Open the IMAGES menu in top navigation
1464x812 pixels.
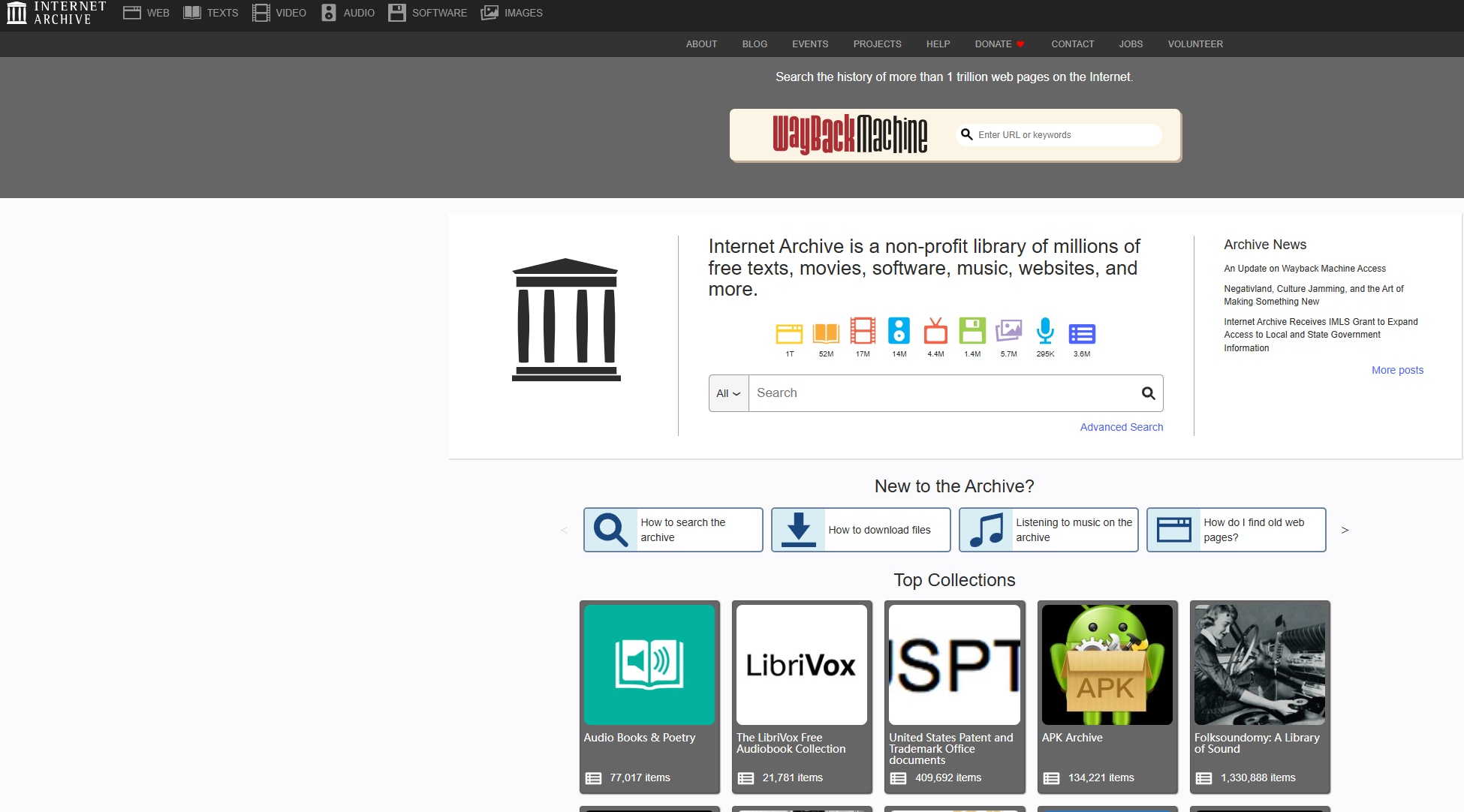512,13
